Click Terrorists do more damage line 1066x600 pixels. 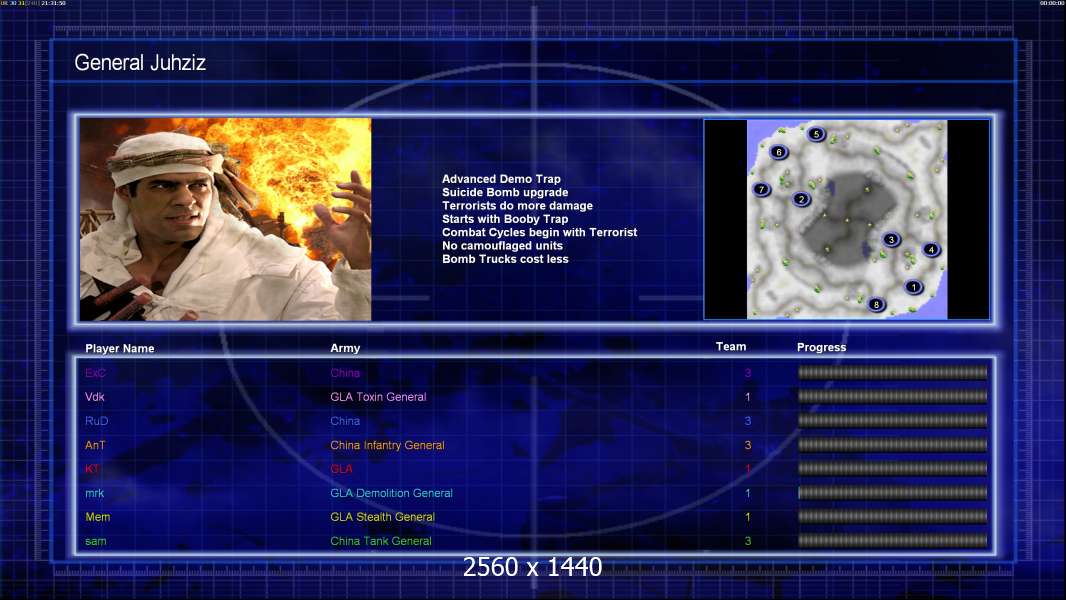tap(517, 206)
